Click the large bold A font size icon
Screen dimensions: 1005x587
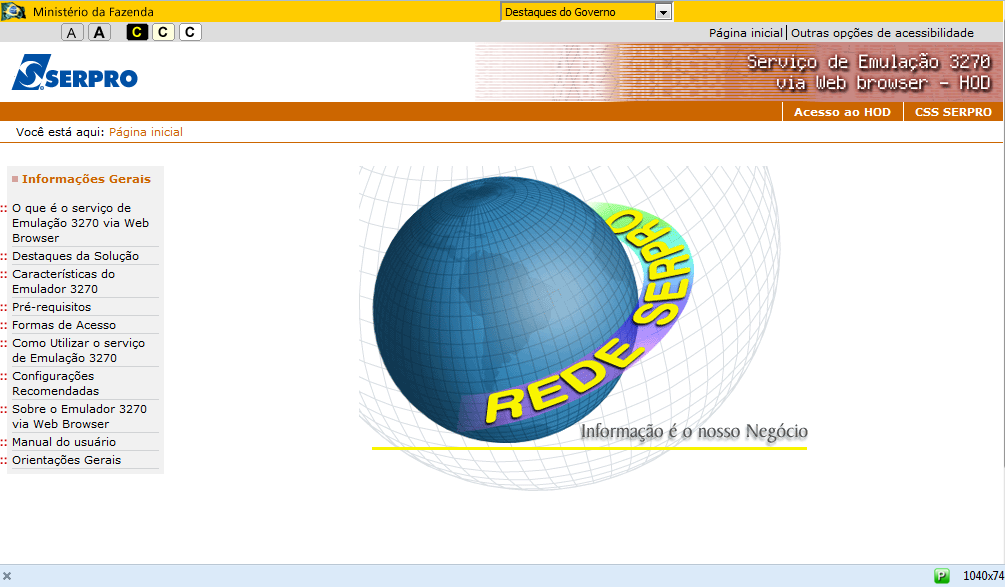(x=99, y=33)
